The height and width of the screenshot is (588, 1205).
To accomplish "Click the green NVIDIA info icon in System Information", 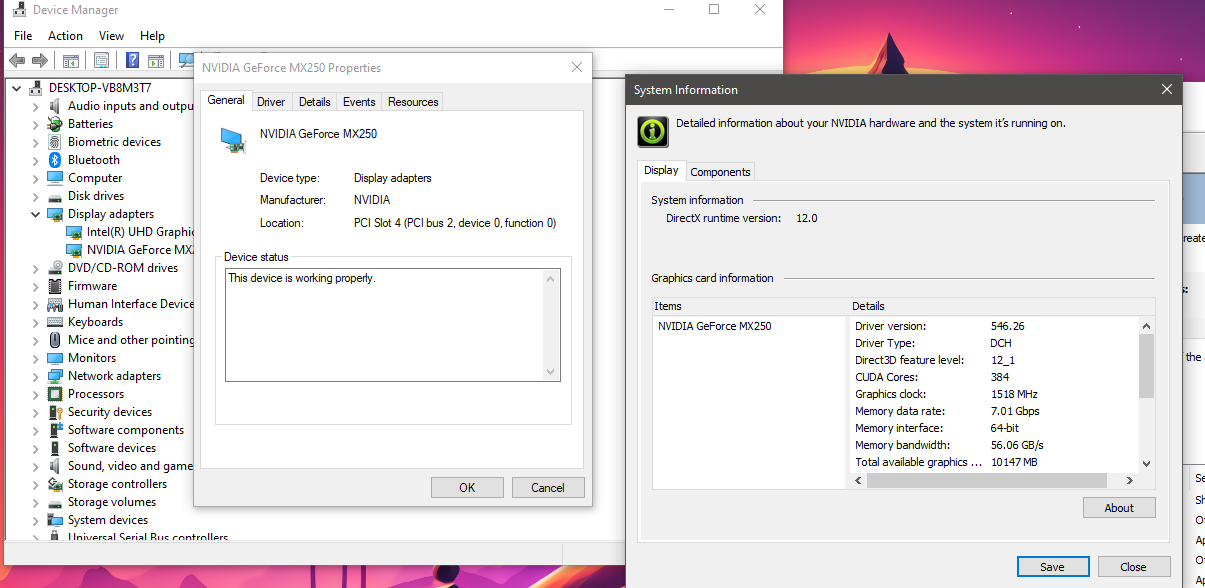I will click(653, 131).
